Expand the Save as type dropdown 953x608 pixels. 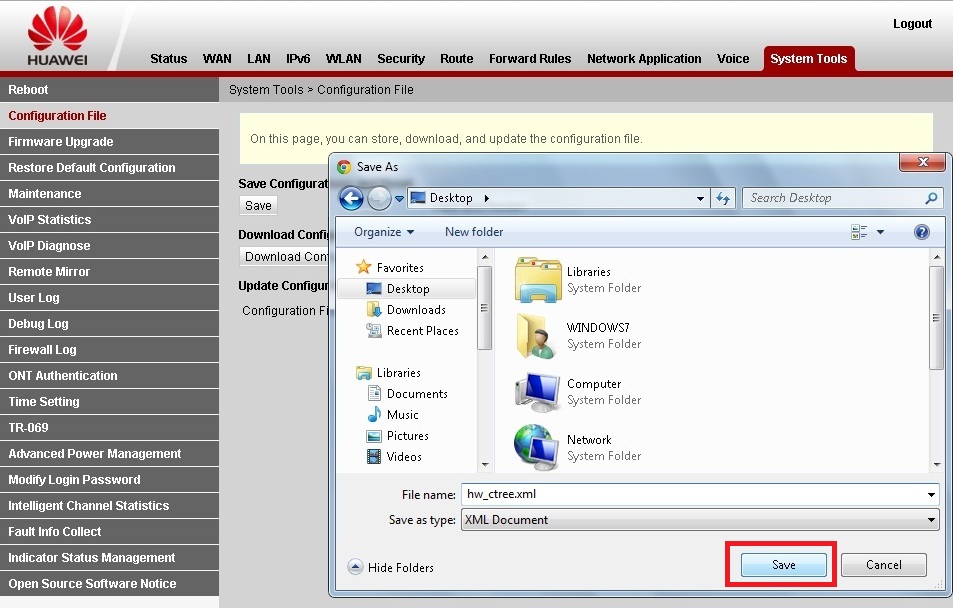coord(931,520)
